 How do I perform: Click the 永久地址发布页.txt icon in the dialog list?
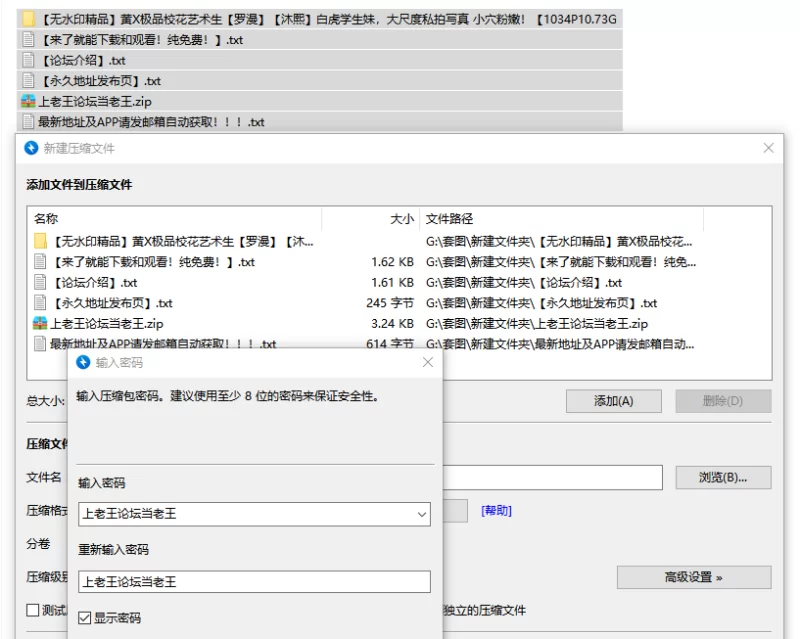[40, 303]
